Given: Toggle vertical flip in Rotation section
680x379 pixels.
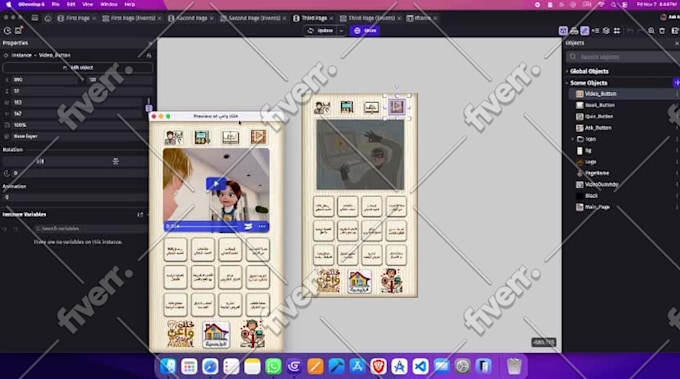Looking at the screenshot, I should (115, 161).
